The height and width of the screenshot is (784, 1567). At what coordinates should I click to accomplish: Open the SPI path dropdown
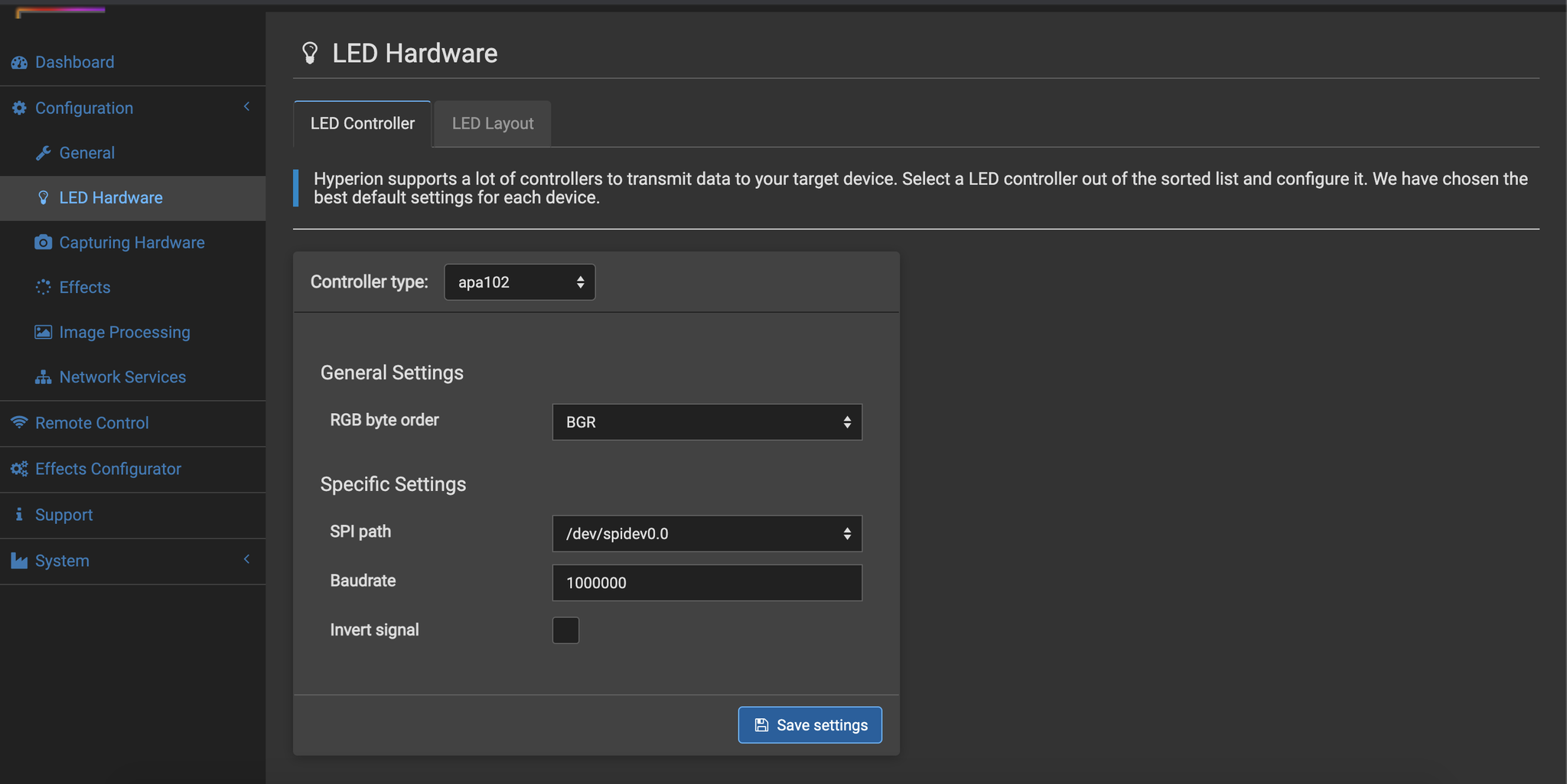coord(706,534)
